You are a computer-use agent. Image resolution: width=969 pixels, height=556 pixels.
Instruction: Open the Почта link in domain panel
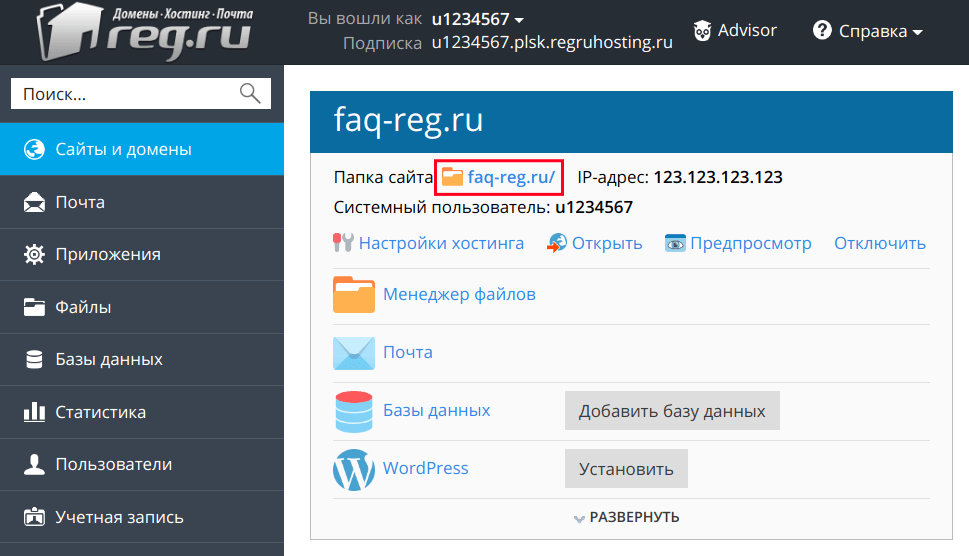(408, 352)
